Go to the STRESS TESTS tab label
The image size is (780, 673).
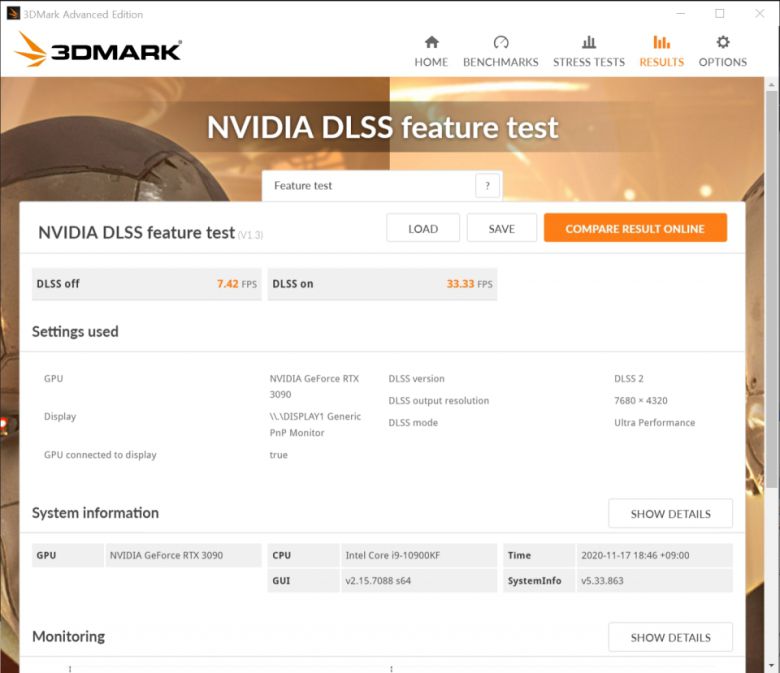point(589,62)
